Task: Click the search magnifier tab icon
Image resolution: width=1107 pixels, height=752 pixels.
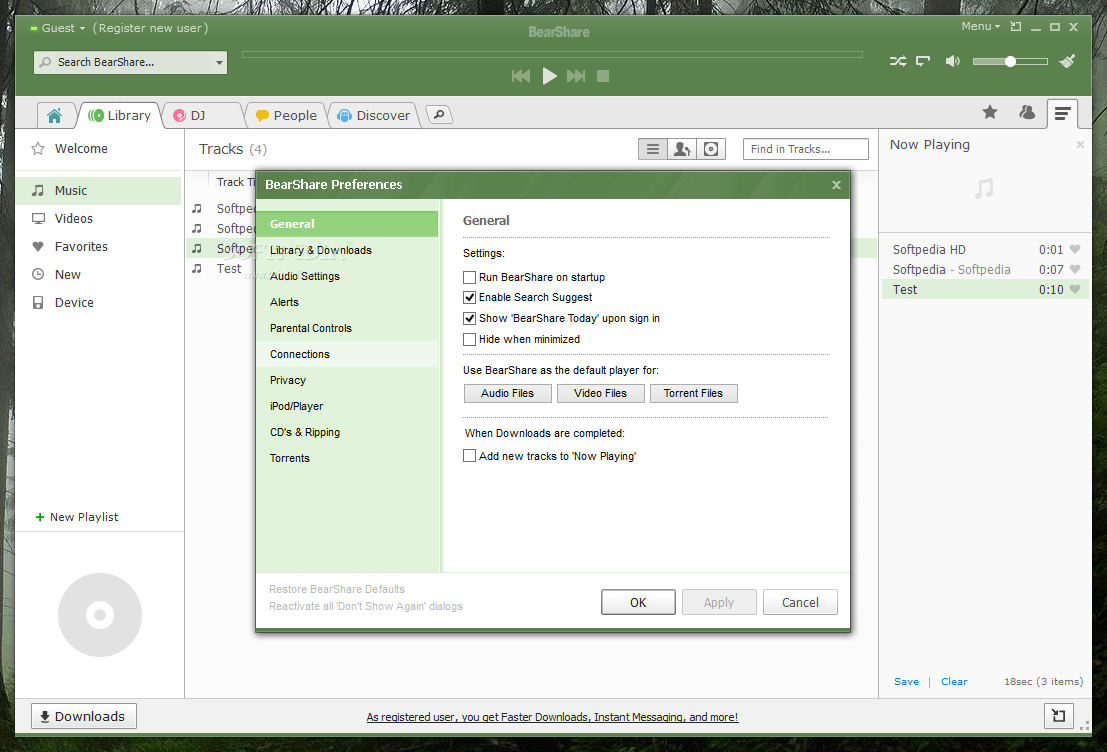Action: pyautogui.click(x=439, y=114)
